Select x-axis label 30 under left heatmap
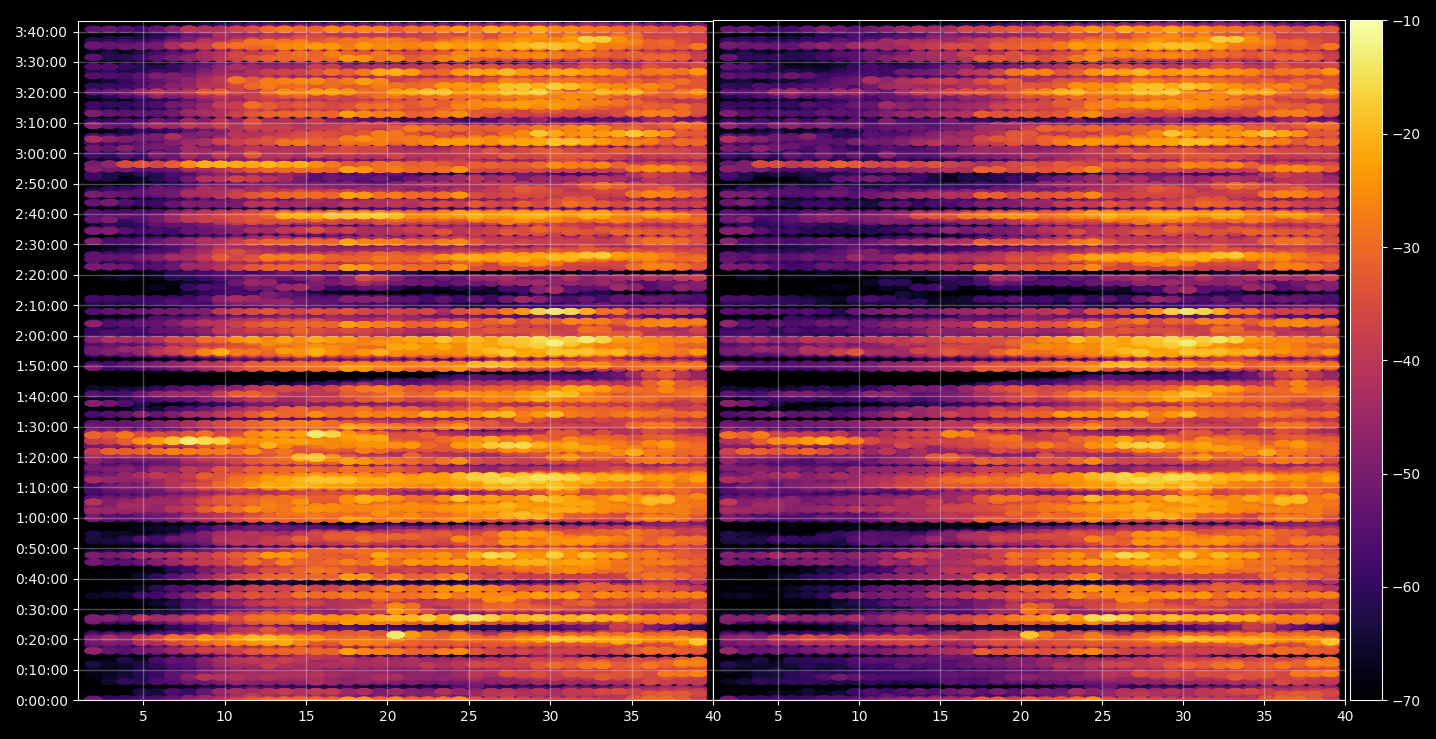This screenshot has height=739, width=1436. pos(550,716)
